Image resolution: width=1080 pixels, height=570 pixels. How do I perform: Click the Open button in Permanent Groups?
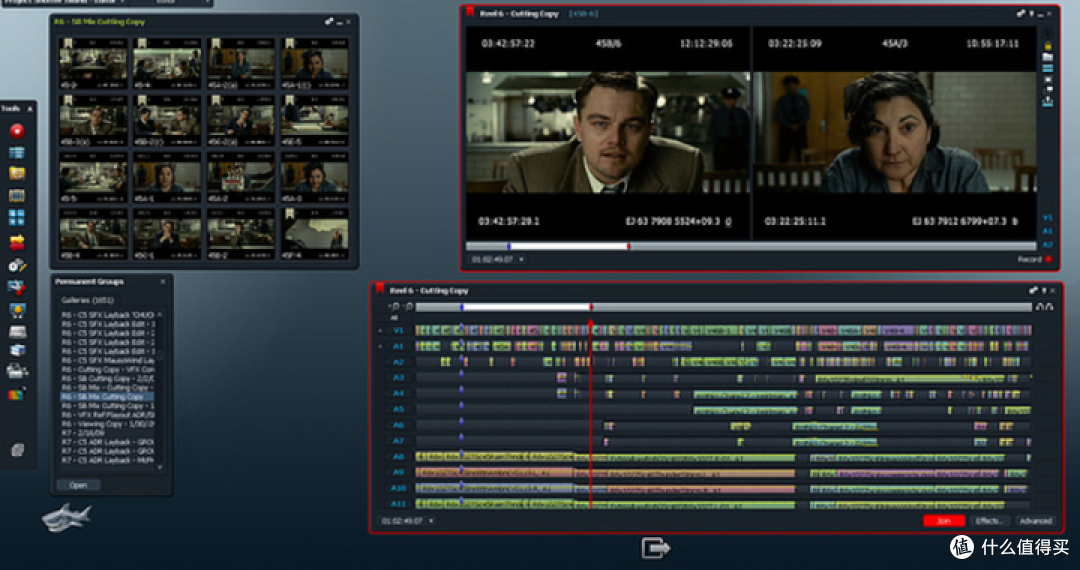(79, 485)
